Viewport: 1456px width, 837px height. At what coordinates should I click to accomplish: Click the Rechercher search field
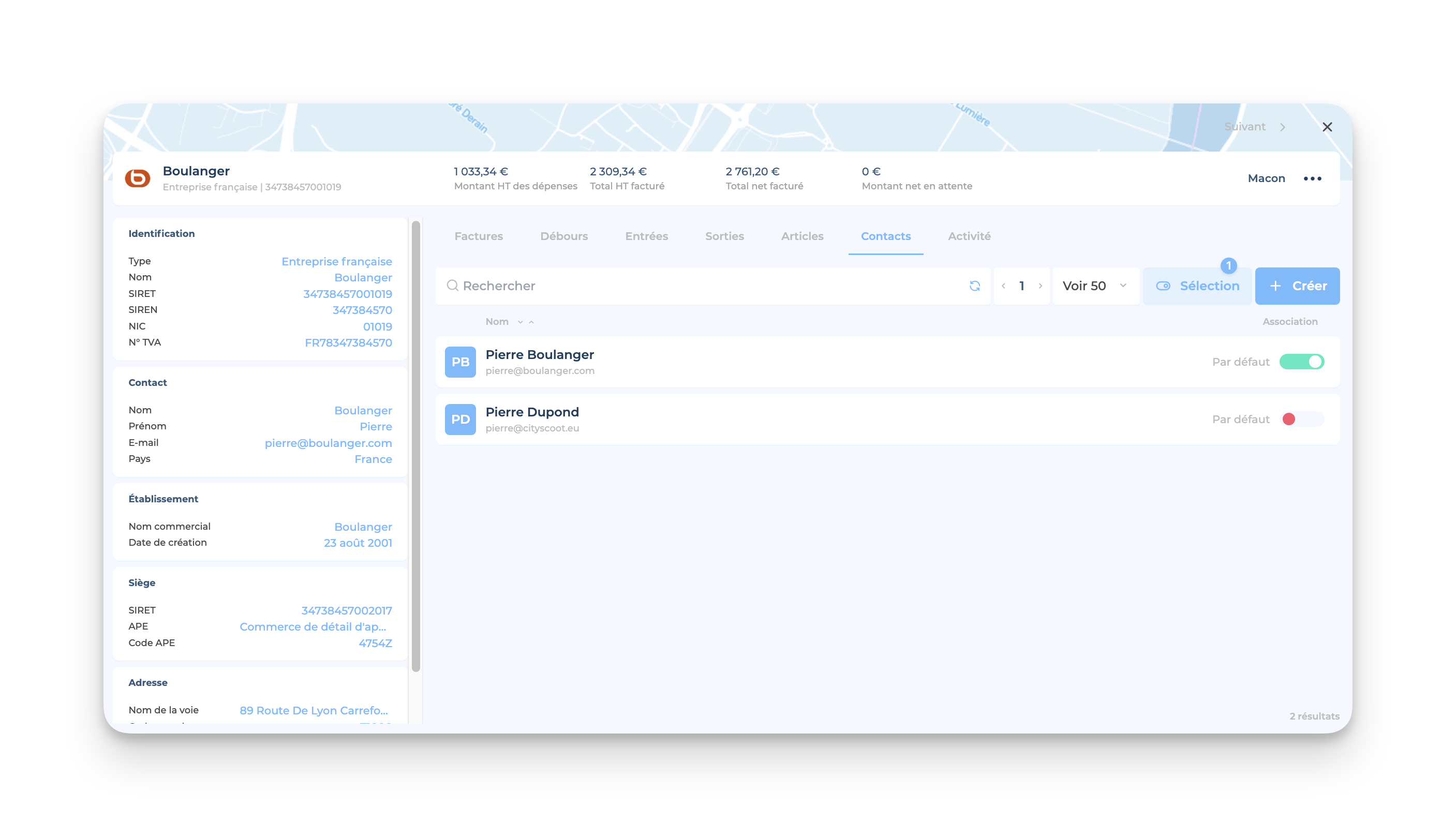click(707, 286)
